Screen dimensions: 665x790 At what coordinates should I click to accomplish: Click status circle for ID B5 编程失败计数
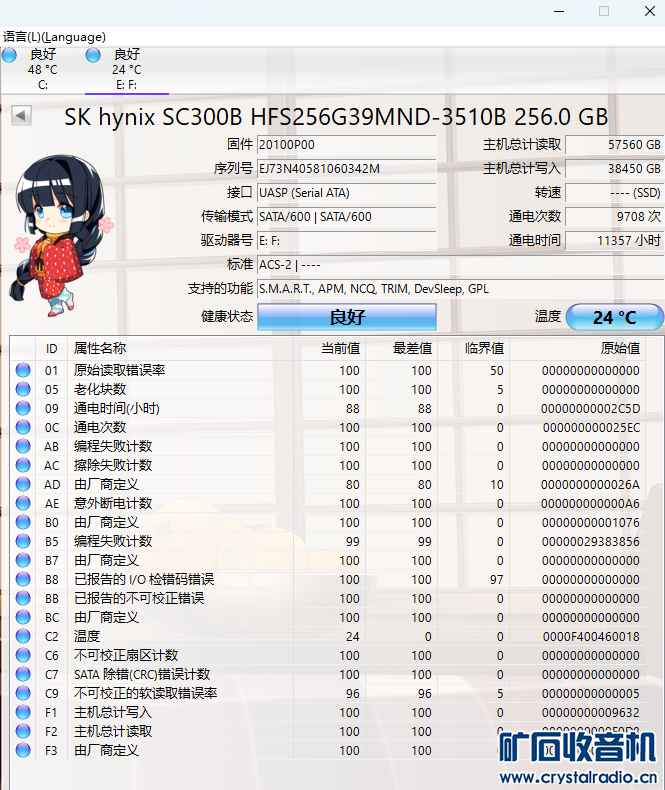(23, 541)
